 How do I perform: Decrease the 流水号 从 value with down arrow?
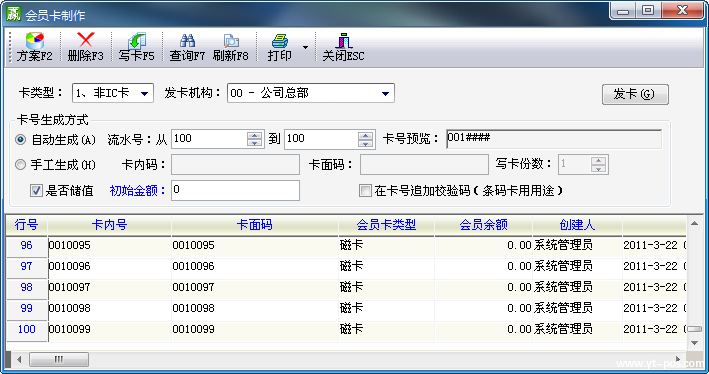coord(255,143)
